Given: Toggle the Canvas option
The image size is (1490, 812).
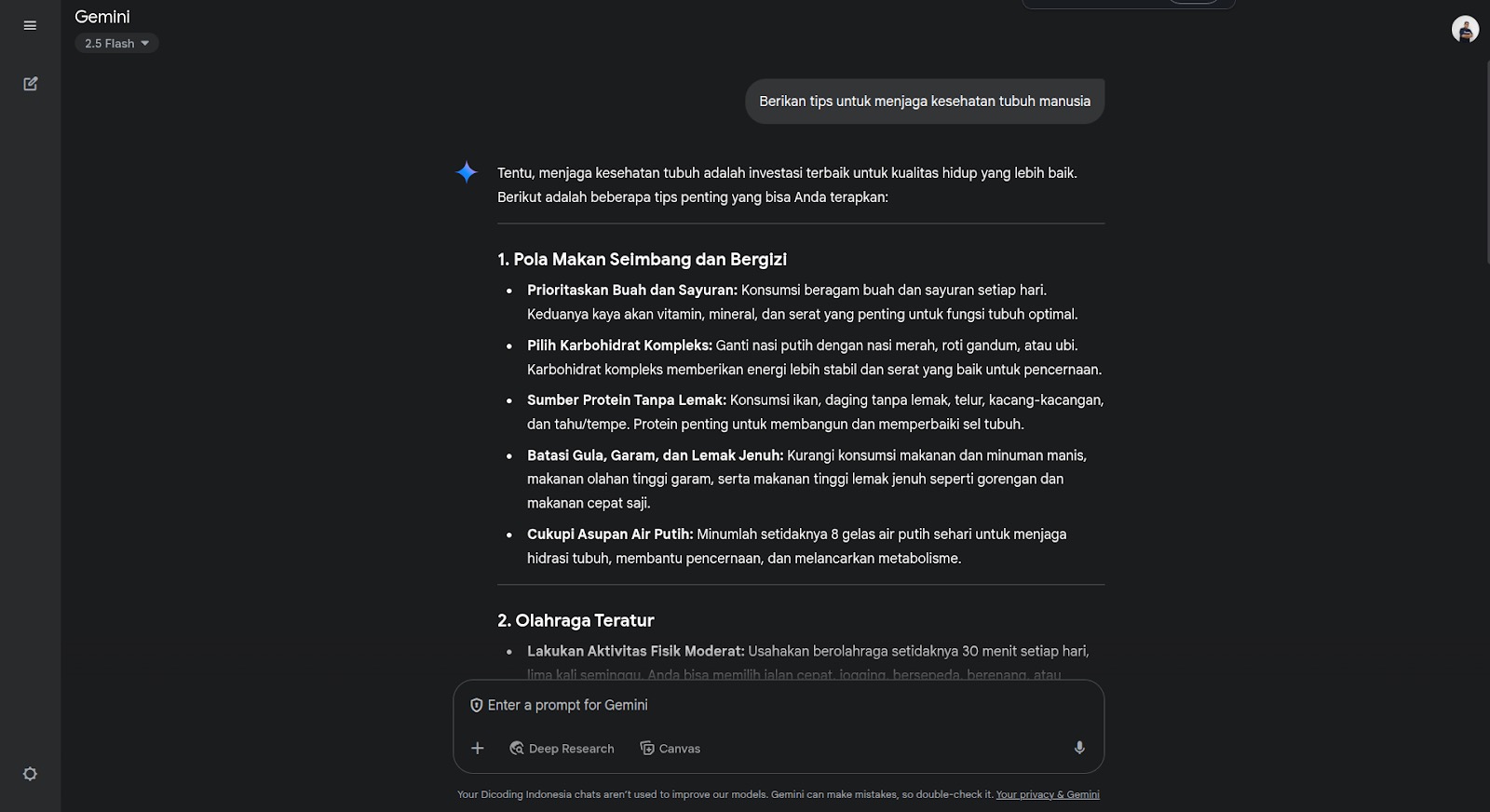Looking at the screenshot, I should coord(670,748).
